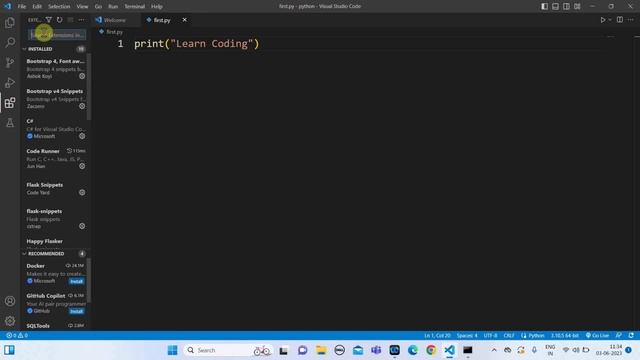This screenshot has height=360, width=640.
Task: Filter extensions with the funnel icon
Action: [x=49, y=20]
